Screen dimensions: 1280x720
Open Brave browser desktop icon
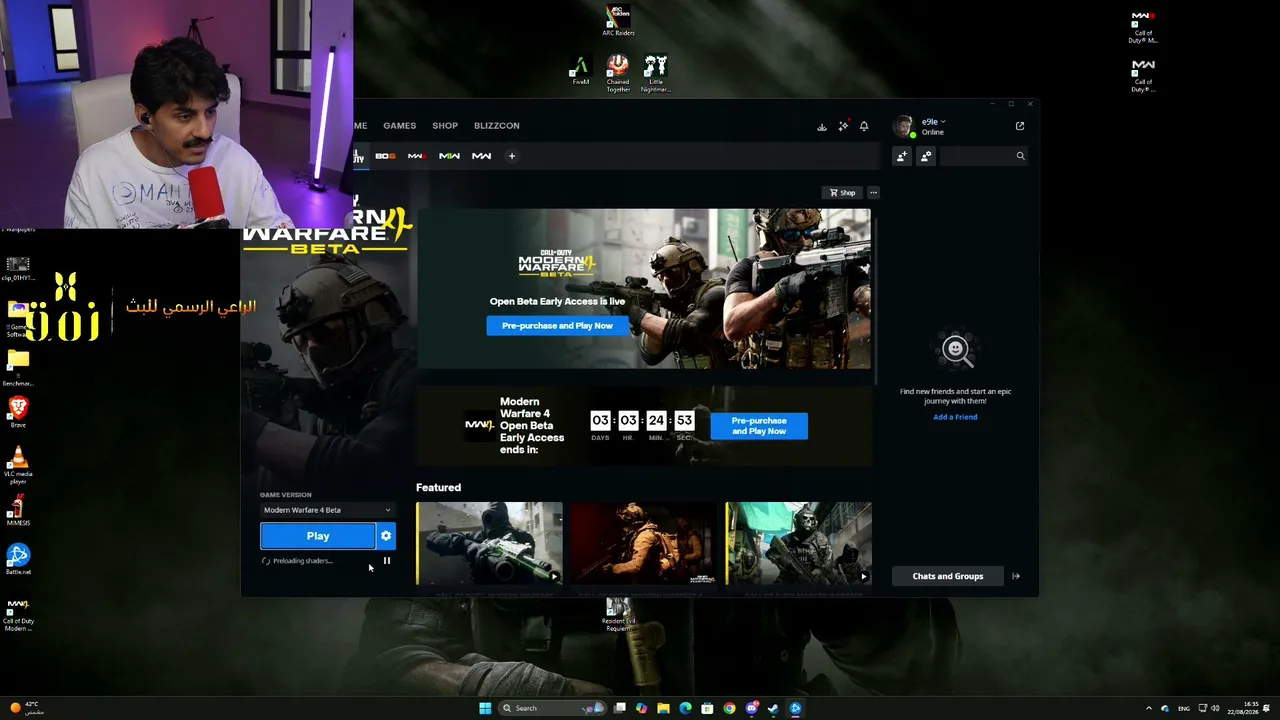click(x=18, y=411)
